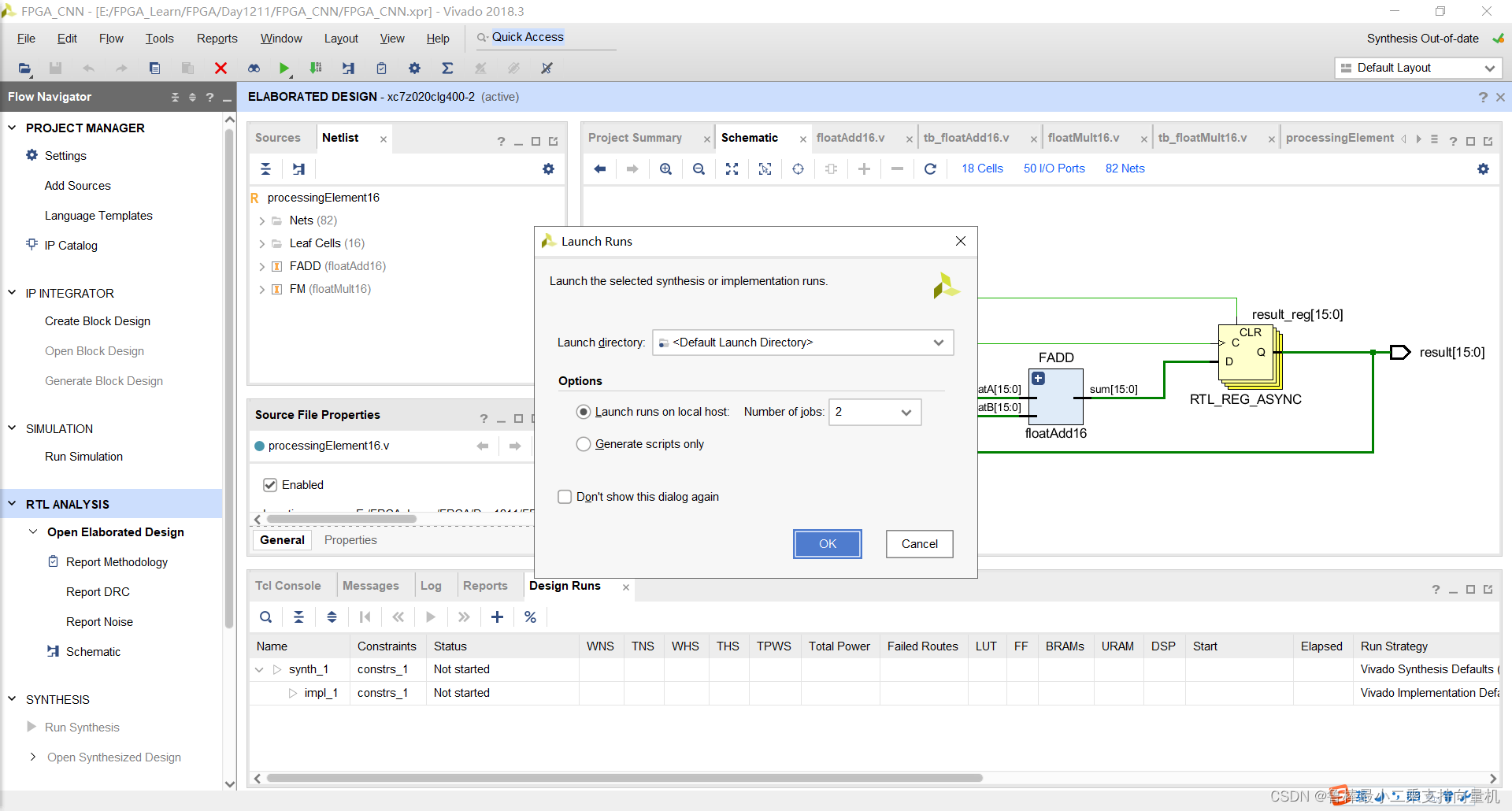Click Auto-fit selection icon in schematic toolbar
Image resolution: width=1512 pixels, height=811 pixels.
click(765, 168)
